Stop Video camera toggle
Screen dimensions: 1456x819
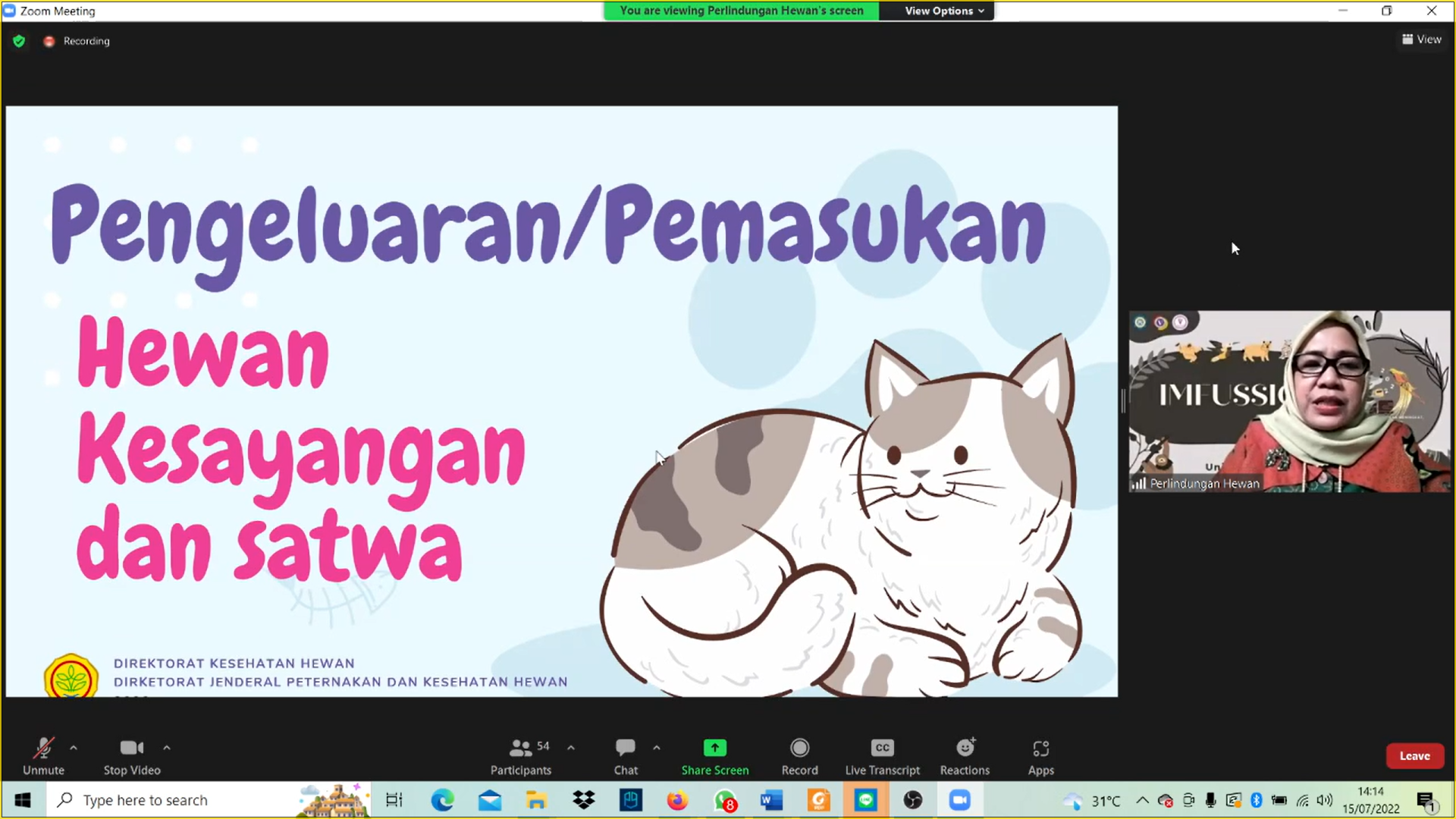point(132,756)
